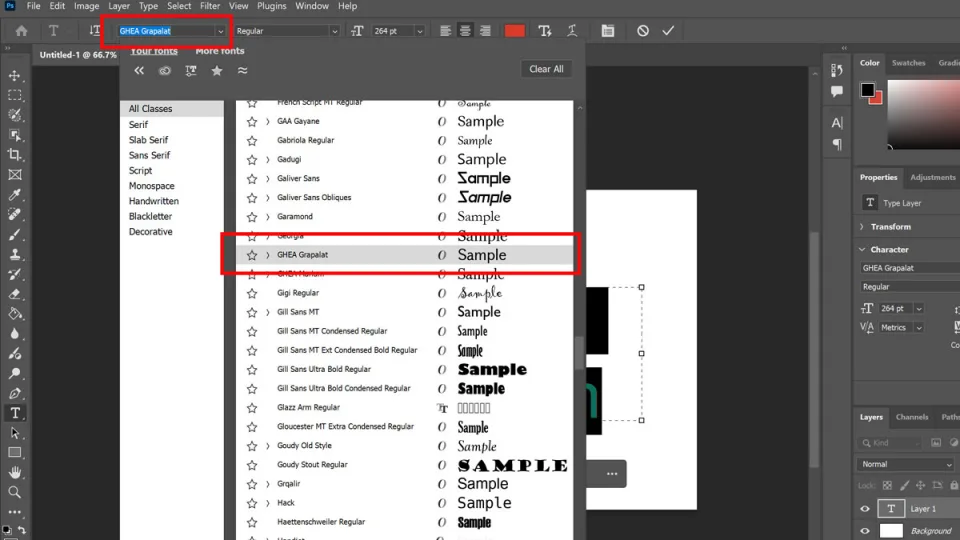Click the red text color swatch
960x540 pixels.
pos(514,31)
